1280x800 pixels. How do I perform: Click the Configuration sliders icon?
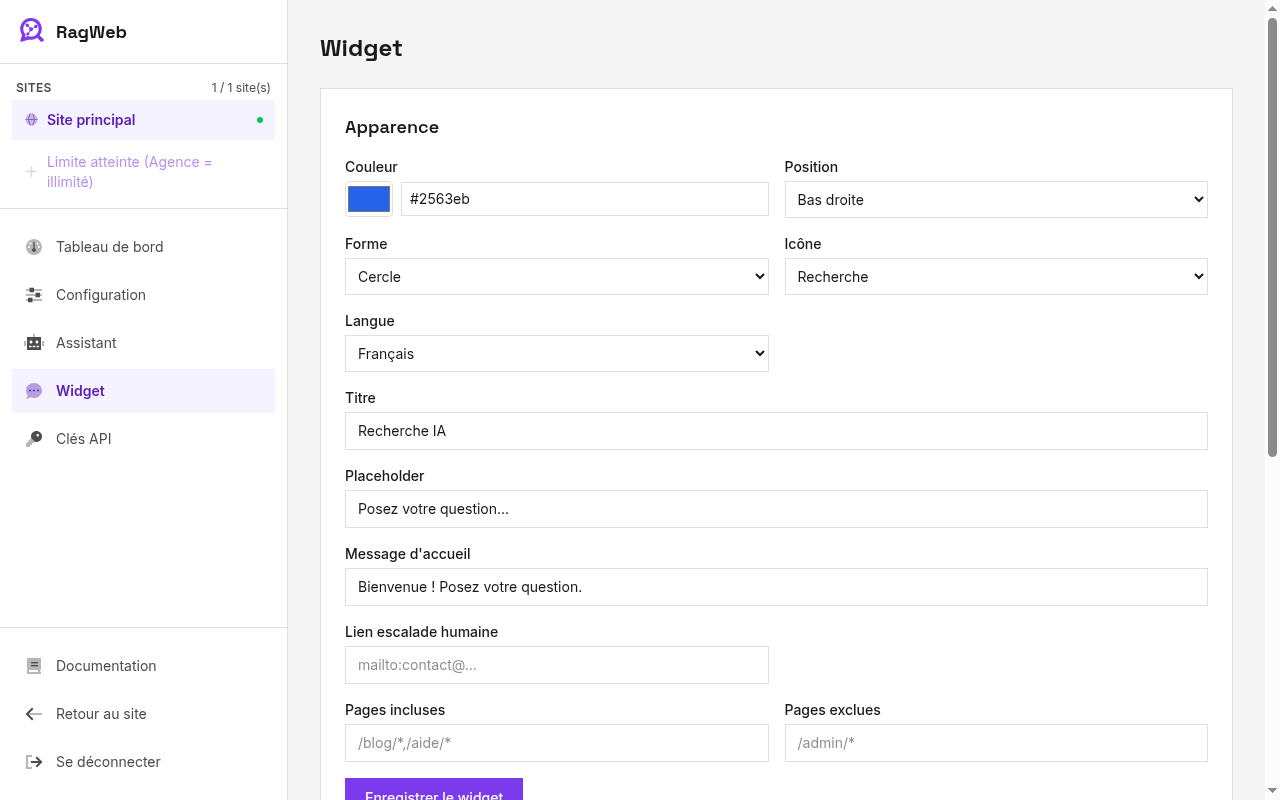(x=34, y=295)
